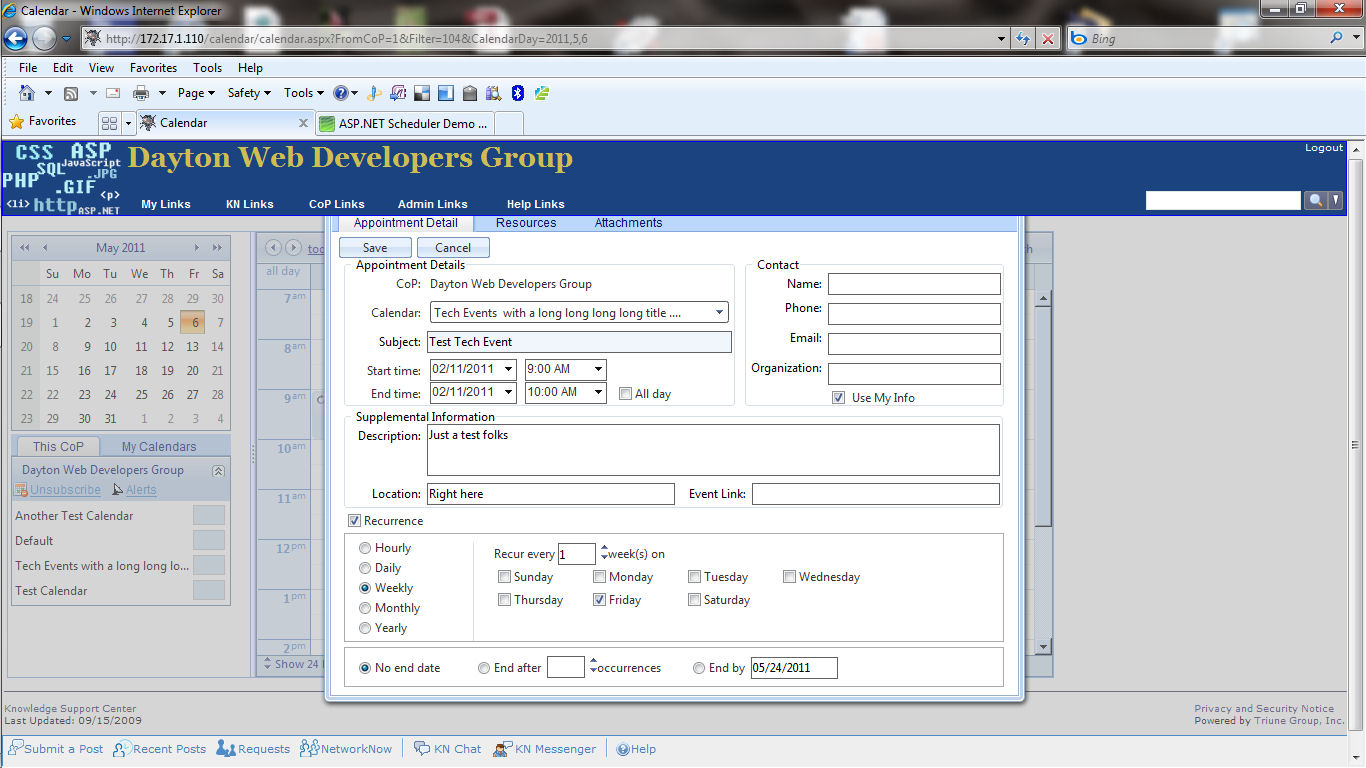Uncheck the Recurrence checkbox

point(354,521)
